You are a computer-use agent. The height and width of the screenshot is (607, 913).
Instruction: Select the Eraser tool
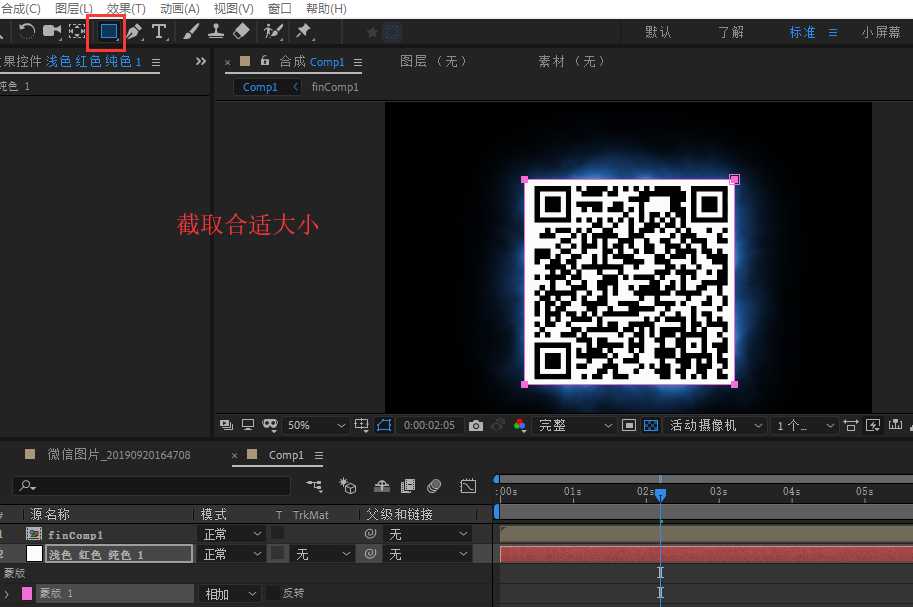pyautogui.click(x=241, y=32)
